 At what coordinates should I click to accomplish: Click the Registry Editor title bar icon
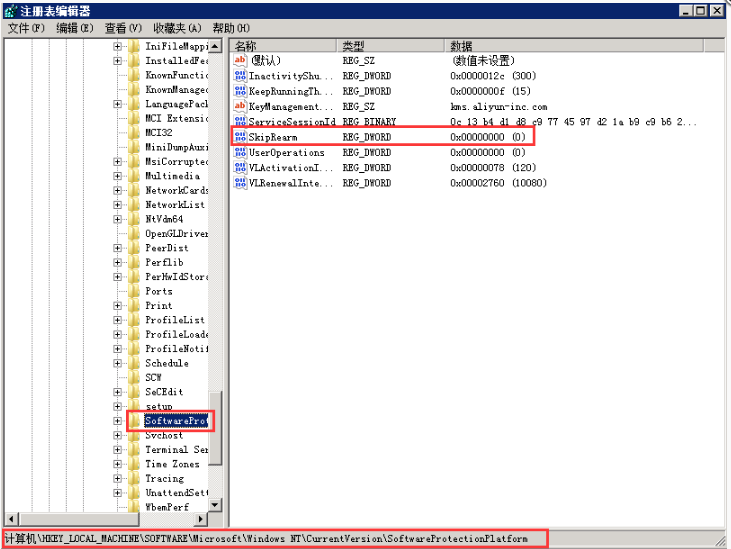point(10,10)
